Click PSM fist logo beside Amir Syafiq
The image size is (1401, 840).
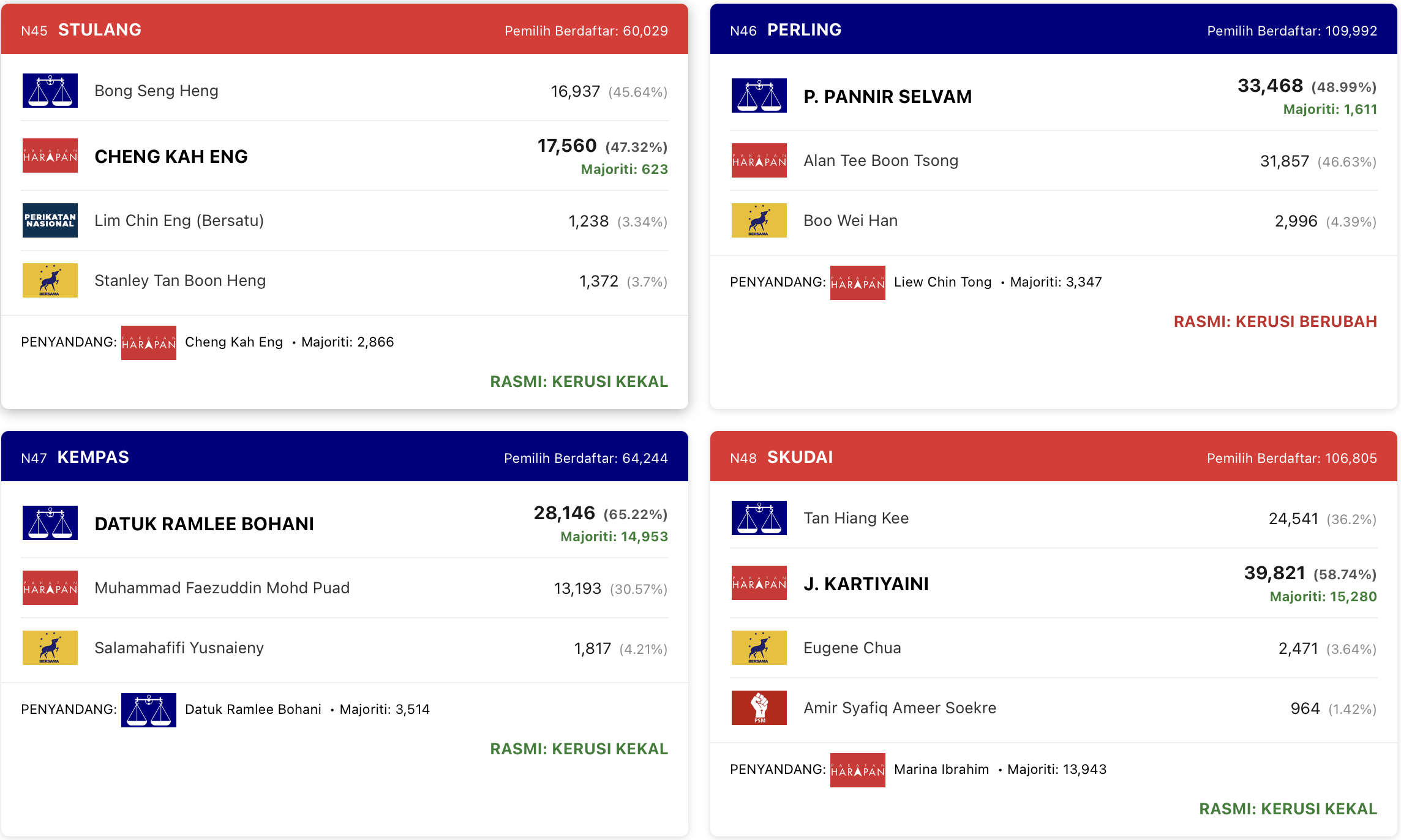point(759,708)
